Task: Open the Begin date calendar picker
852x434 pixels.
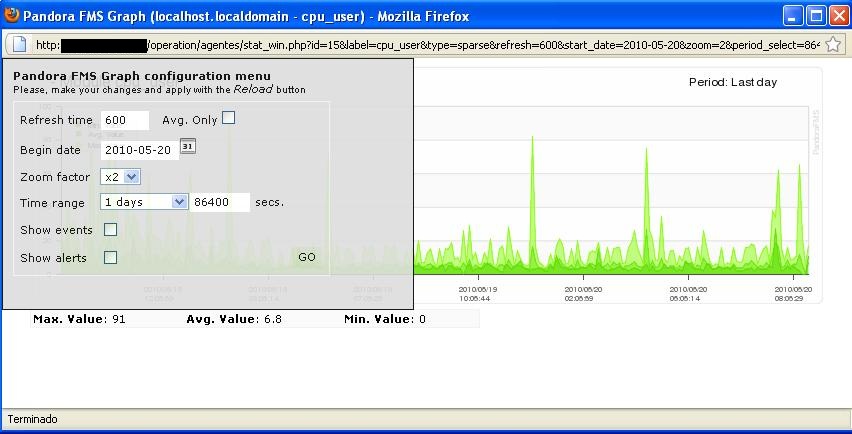Action: click(187, 147)
